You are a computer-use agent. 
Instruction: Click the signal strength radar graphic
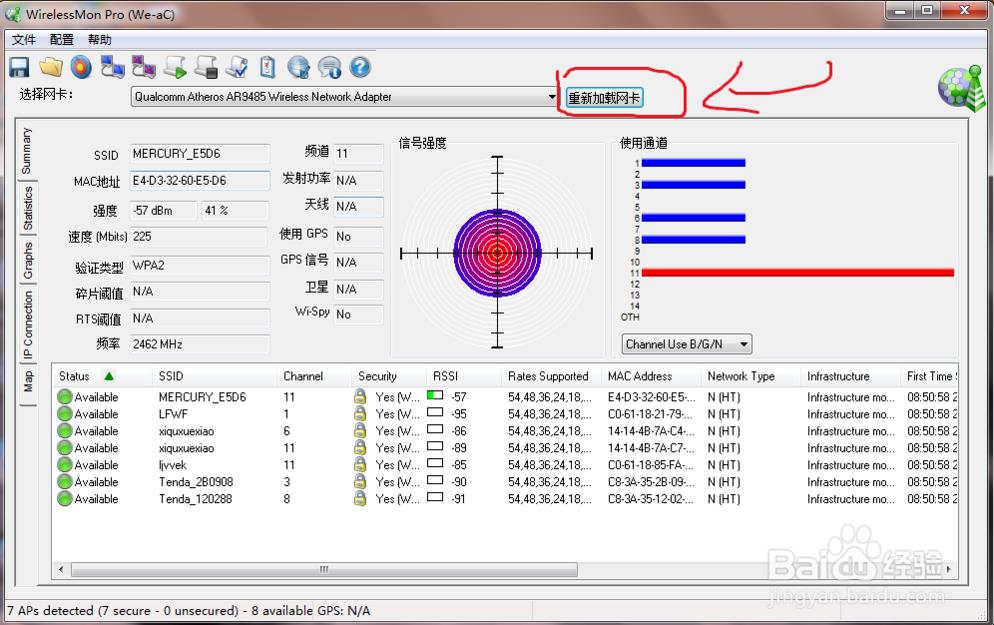(x=497, y=253)
